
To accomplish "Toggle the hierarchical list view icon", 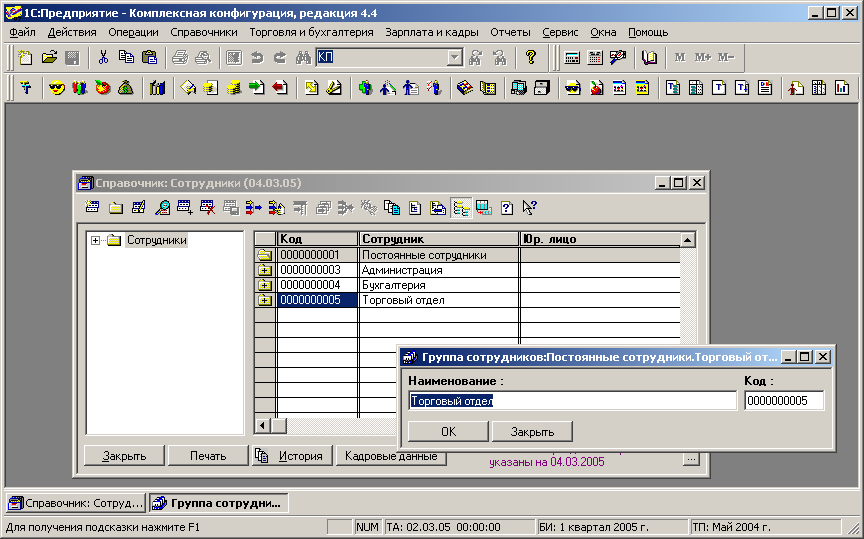I will click(x=461, y=208).
